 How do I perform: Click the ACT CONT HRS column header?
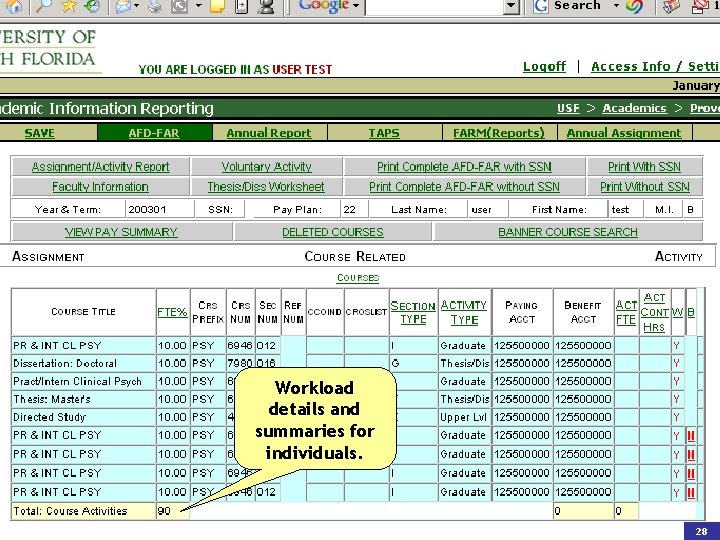coord(654,312)
